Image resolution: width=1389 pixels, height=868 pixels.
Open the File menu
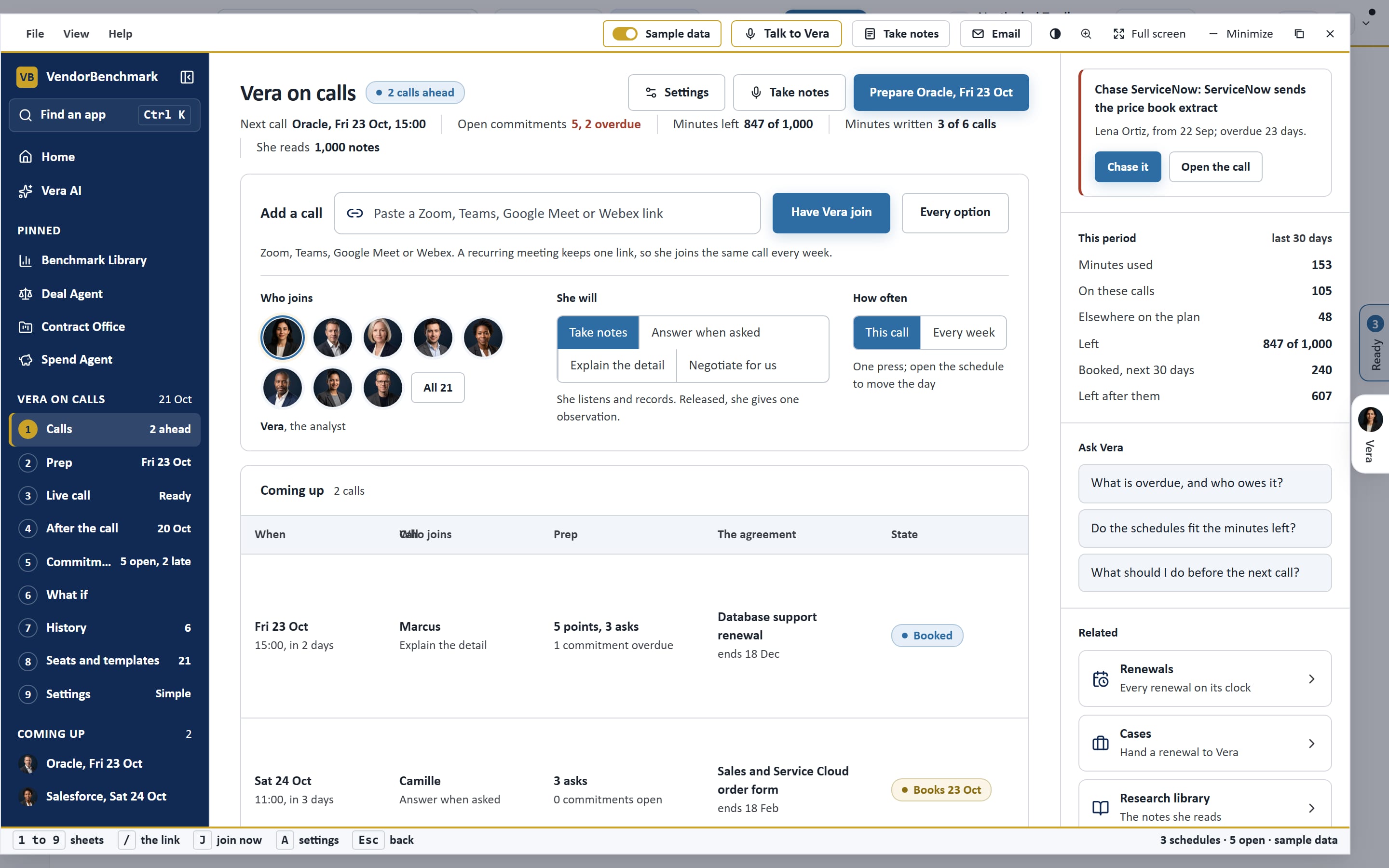[35, 34]
